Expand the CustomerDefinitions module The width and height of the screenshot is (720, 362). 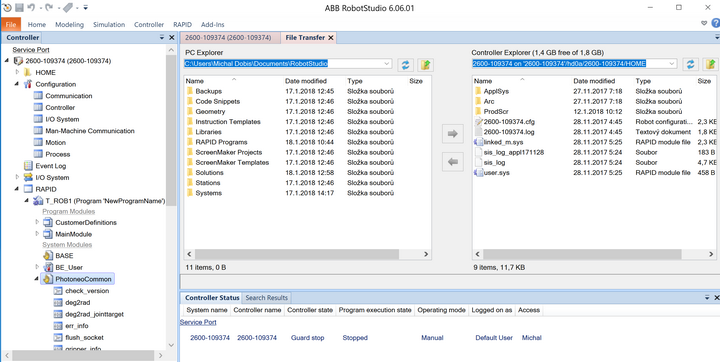(37, 222)
